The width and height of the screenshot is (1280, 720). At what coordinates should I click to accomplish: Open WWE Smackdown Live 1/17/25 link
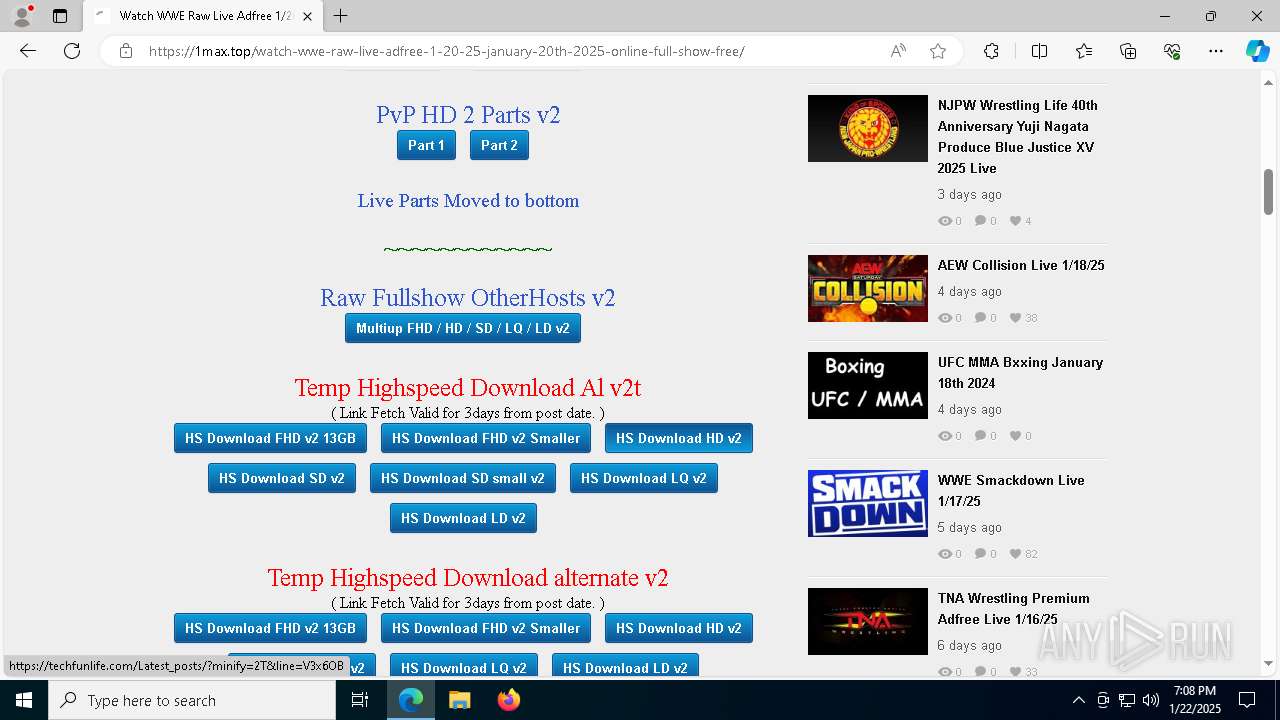point(1011,490)
